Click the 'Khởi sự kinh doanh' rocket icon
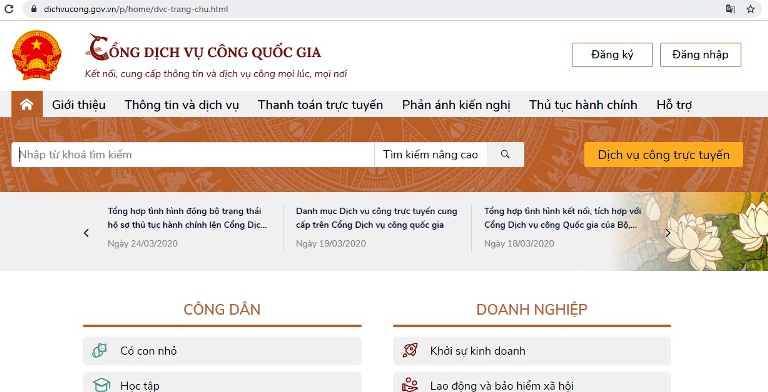The height and width of the screenshot is (392, 768). point(410,350)
